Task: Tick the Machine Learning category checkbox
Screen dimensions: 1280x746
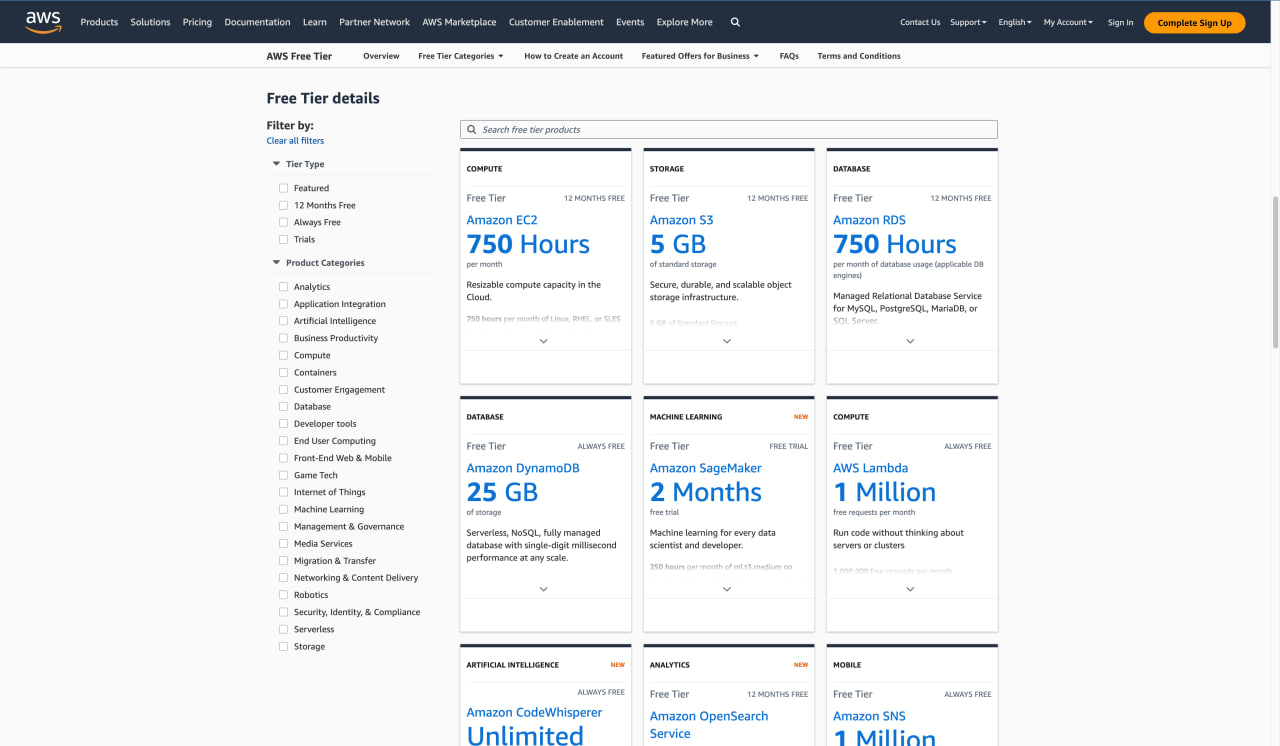Action: 284,509
